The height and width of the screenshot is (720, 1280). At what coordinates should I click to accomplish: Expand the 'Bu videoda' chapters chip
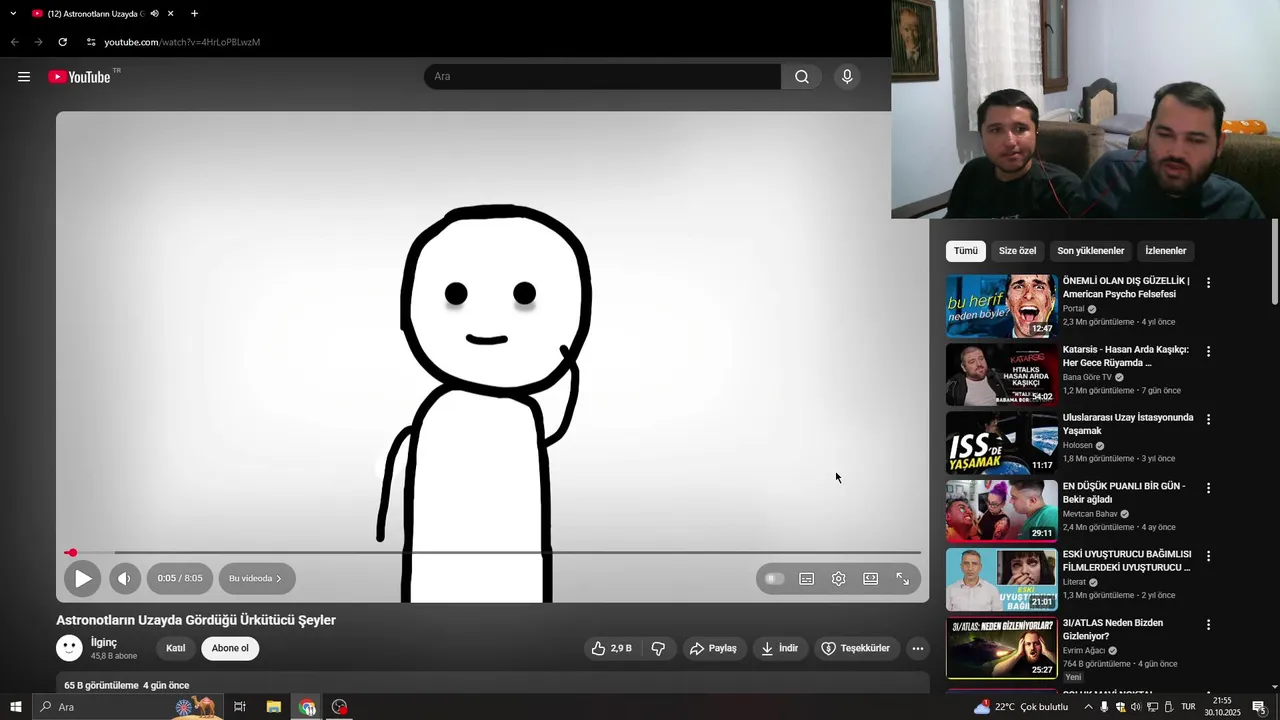pos(255,578)
